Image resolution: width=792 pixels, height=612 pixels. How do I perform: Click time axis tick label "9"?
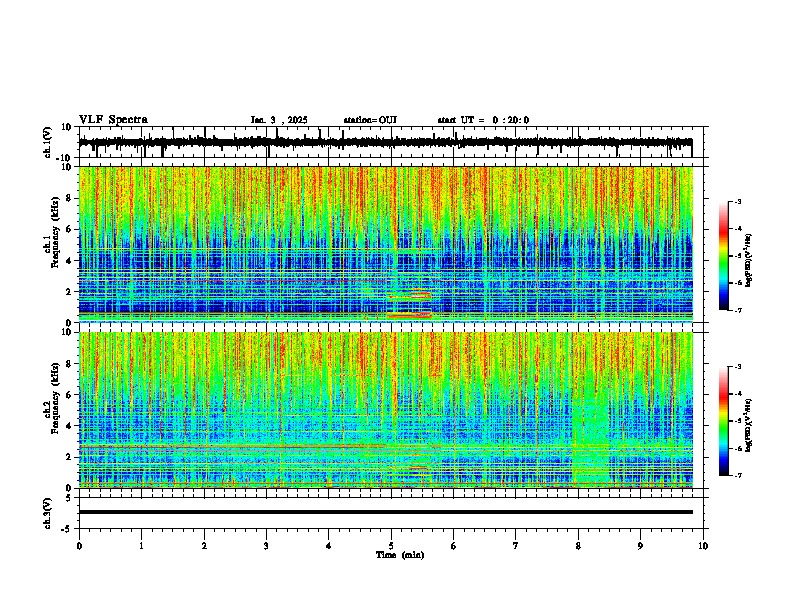click(x=640, y=546)
